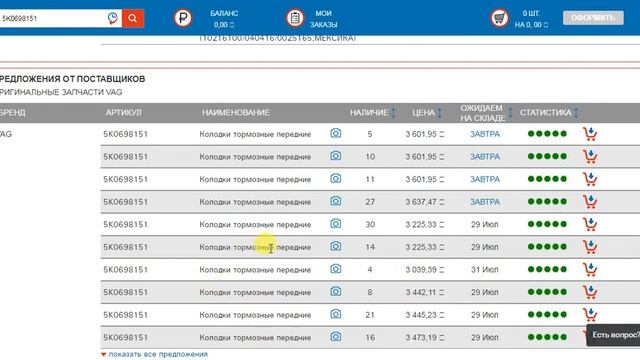Click price 3 225,33 in quantity 30 row
Image resolution: width=640 pixels, height=360 pixels.
(424, 224)
